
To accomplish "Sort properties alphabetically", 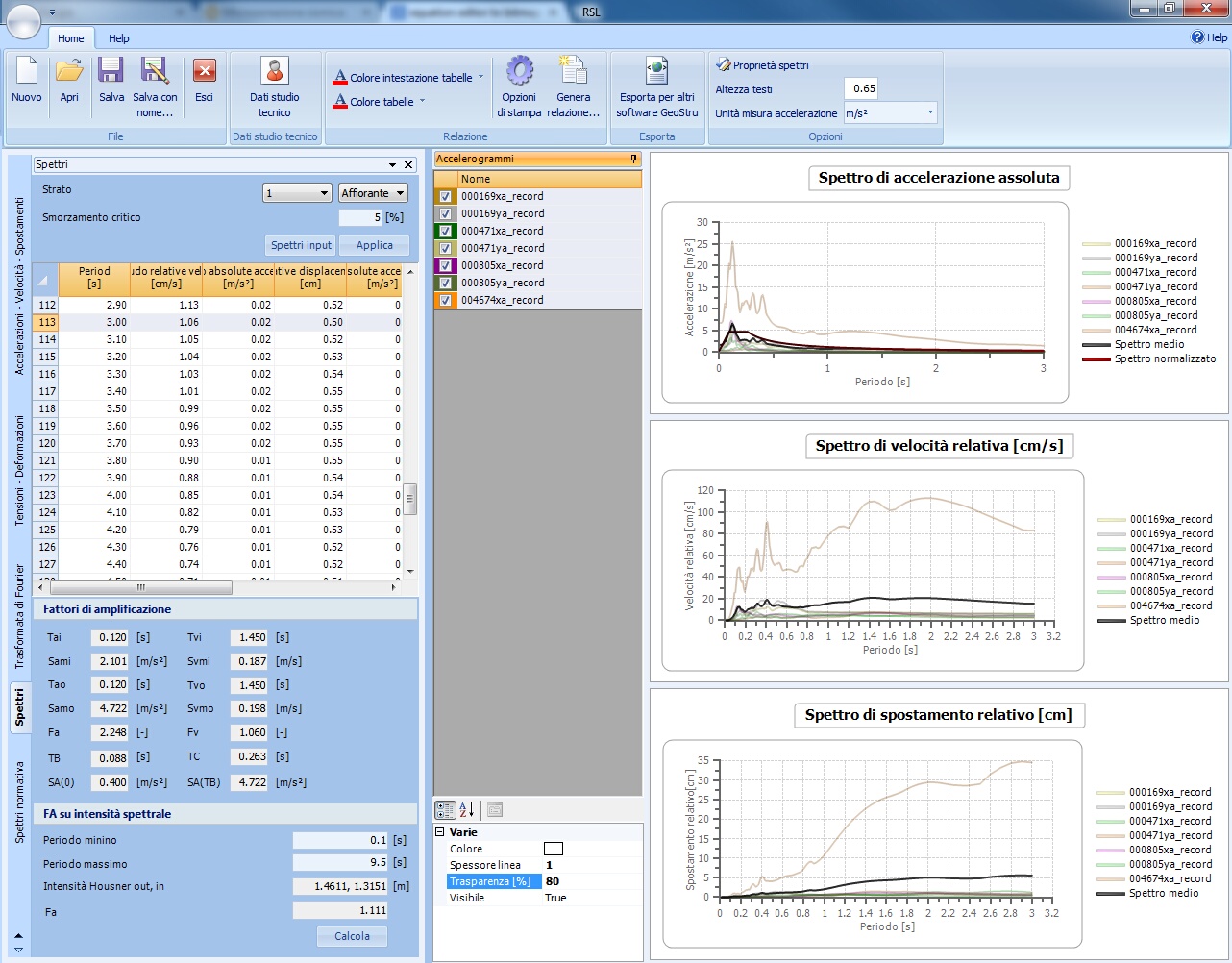I will pyautogui.click(x=467, y=810).
